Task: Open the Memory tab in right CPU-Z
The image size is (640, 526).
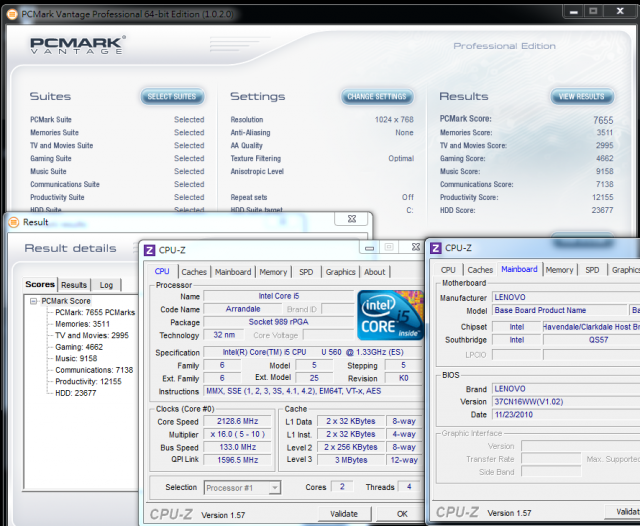Action: coord(559,270)
